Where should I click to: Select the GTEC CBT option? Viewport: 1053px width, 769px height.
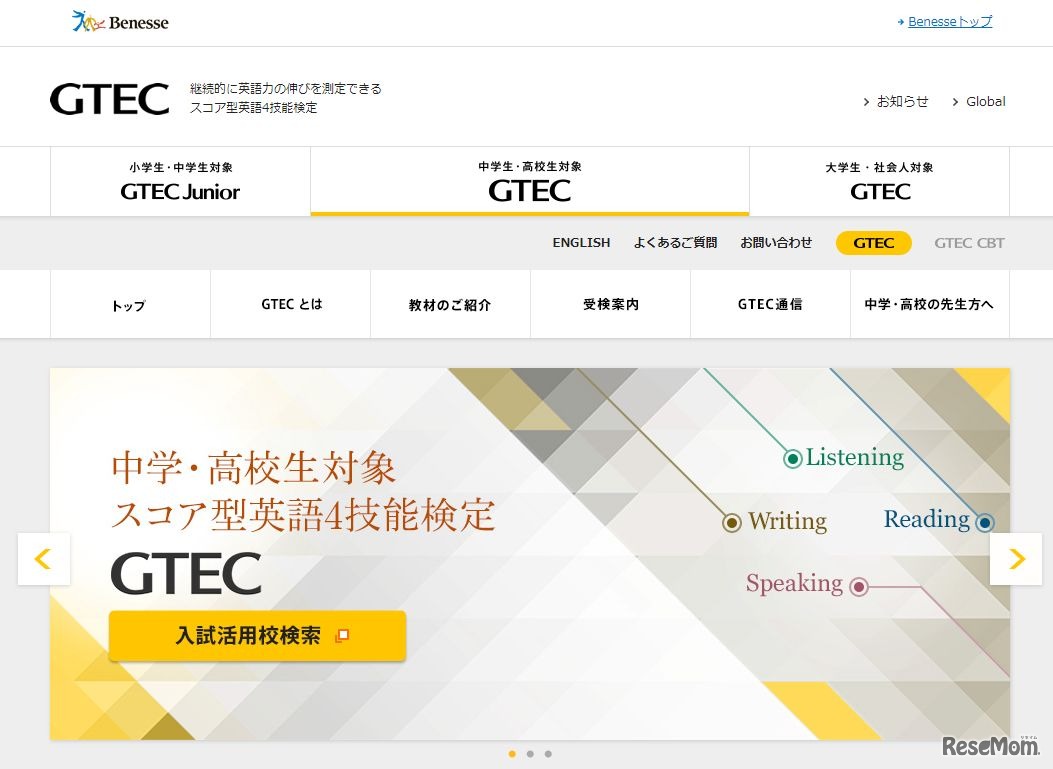point(968,242)
